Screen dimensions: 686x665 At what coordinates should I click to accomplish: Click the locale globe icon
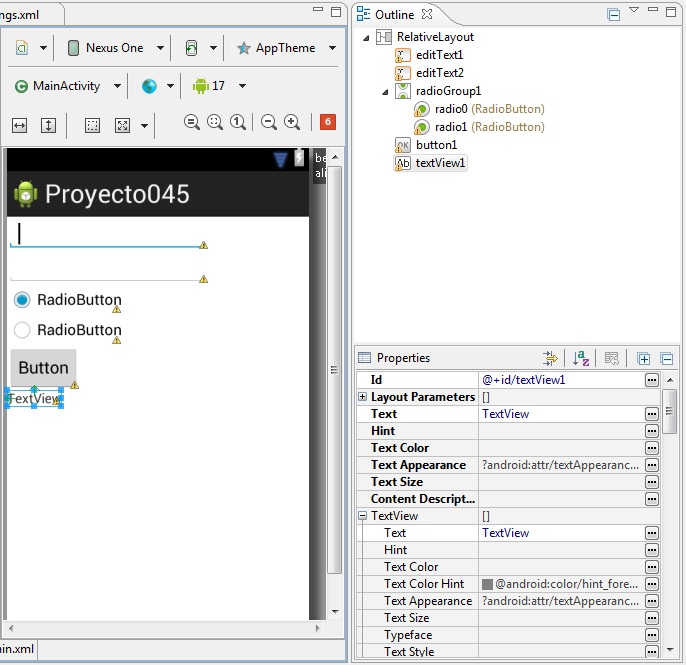click(x=149, y=86)
